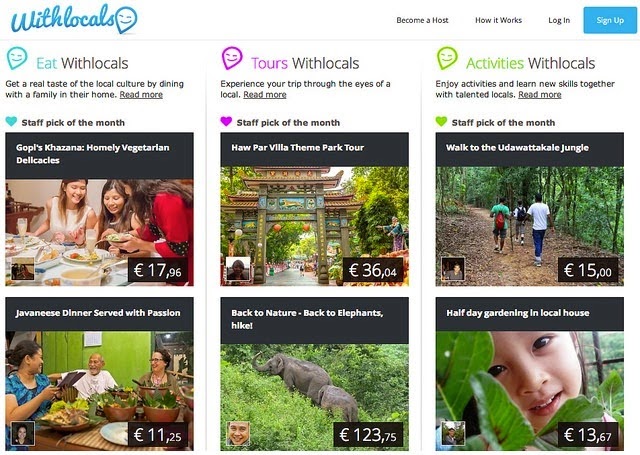640x455 pixels.
Task: Click the teal Eat Withlocals smiley icon
Action: [x=17, y=58]
